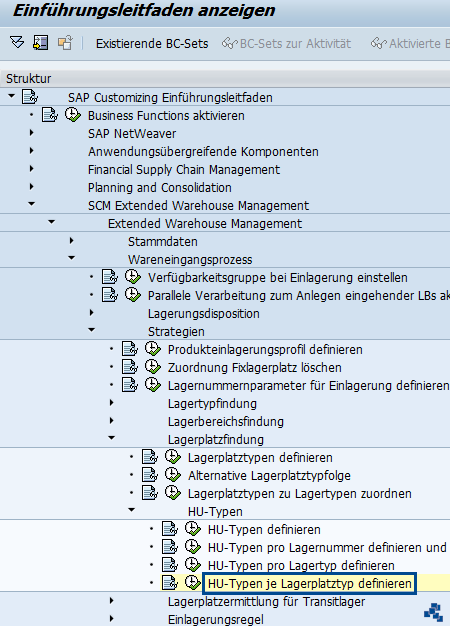
Task: Open documentation icon of SAP Customizing Einführungsleitfaden
Action: point(30,97)
